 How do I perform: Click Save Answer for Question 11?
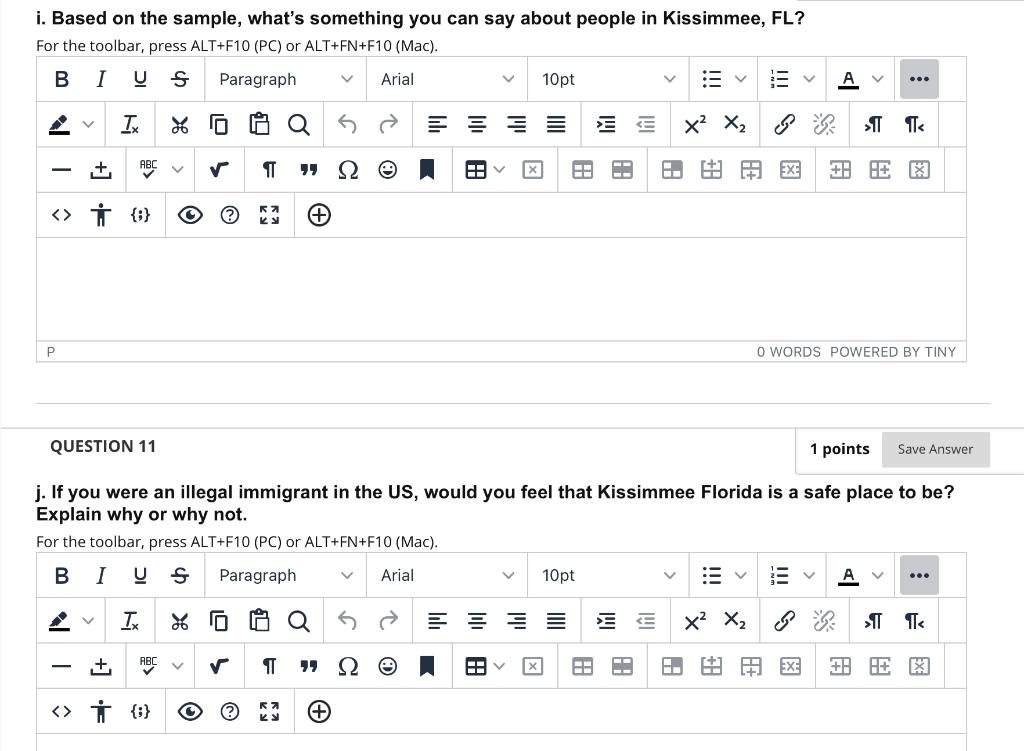point(935,449)
